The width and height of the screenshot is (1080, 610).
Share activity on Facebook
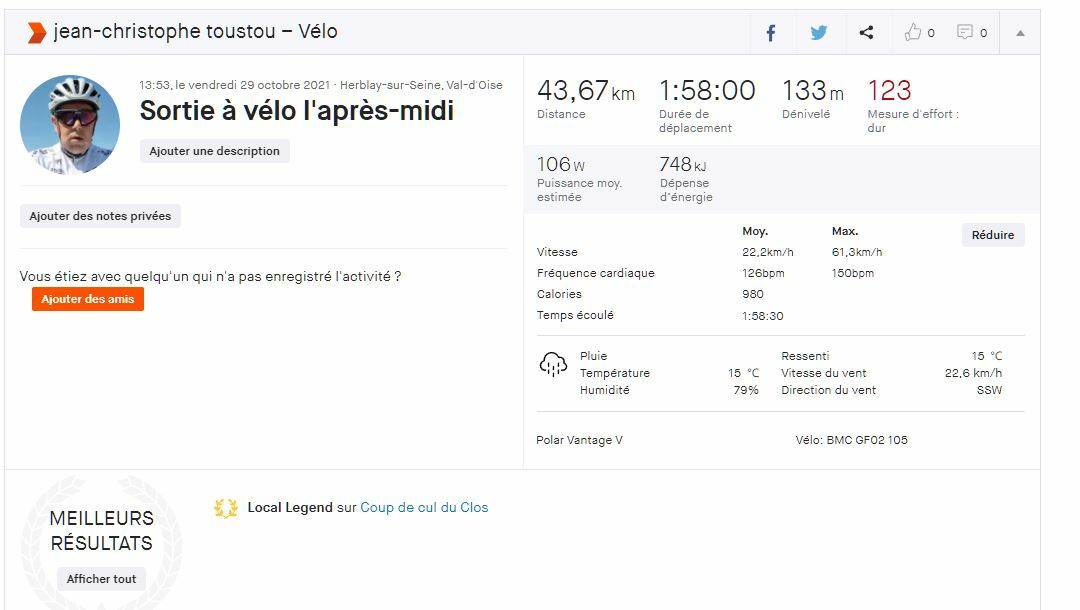click(x=771, y=33)
